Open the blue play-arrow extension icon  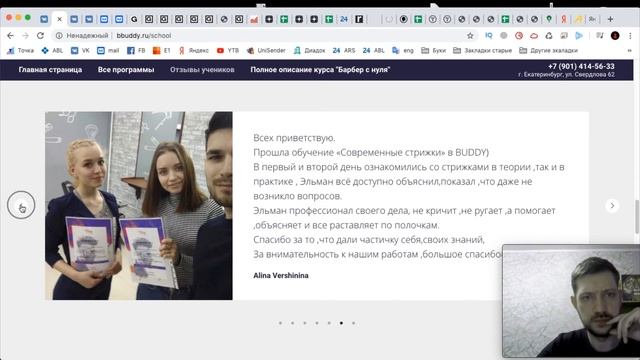click(579, 36)
